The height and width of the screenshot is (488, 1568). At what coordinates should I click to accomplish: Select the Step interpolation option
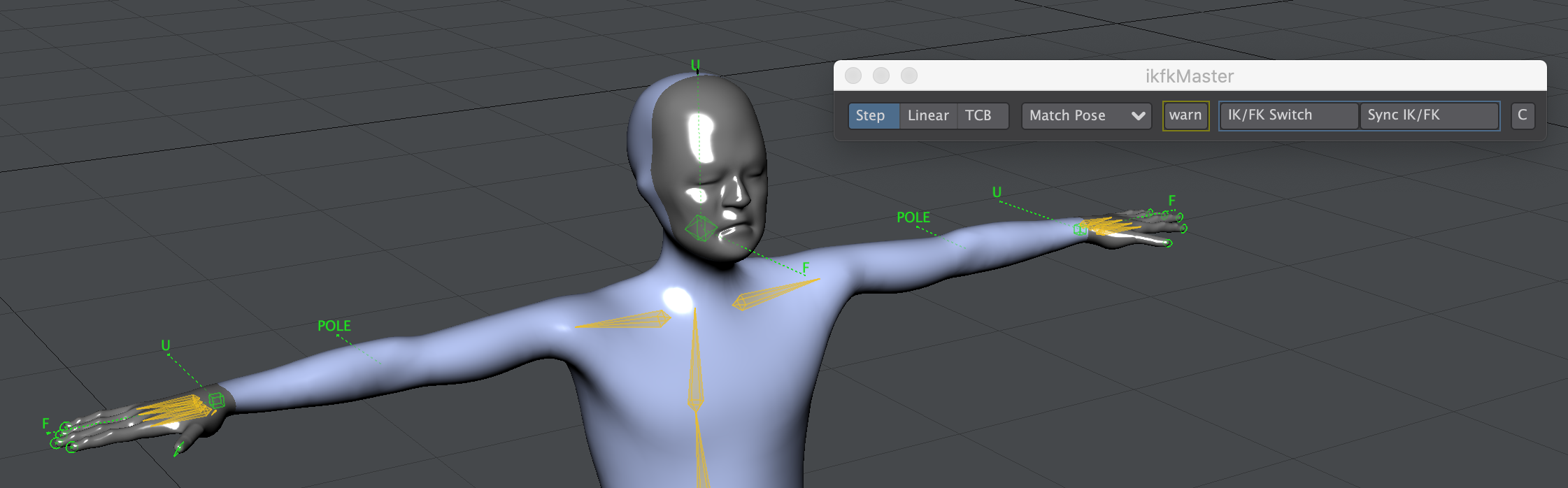pos(874,115)
